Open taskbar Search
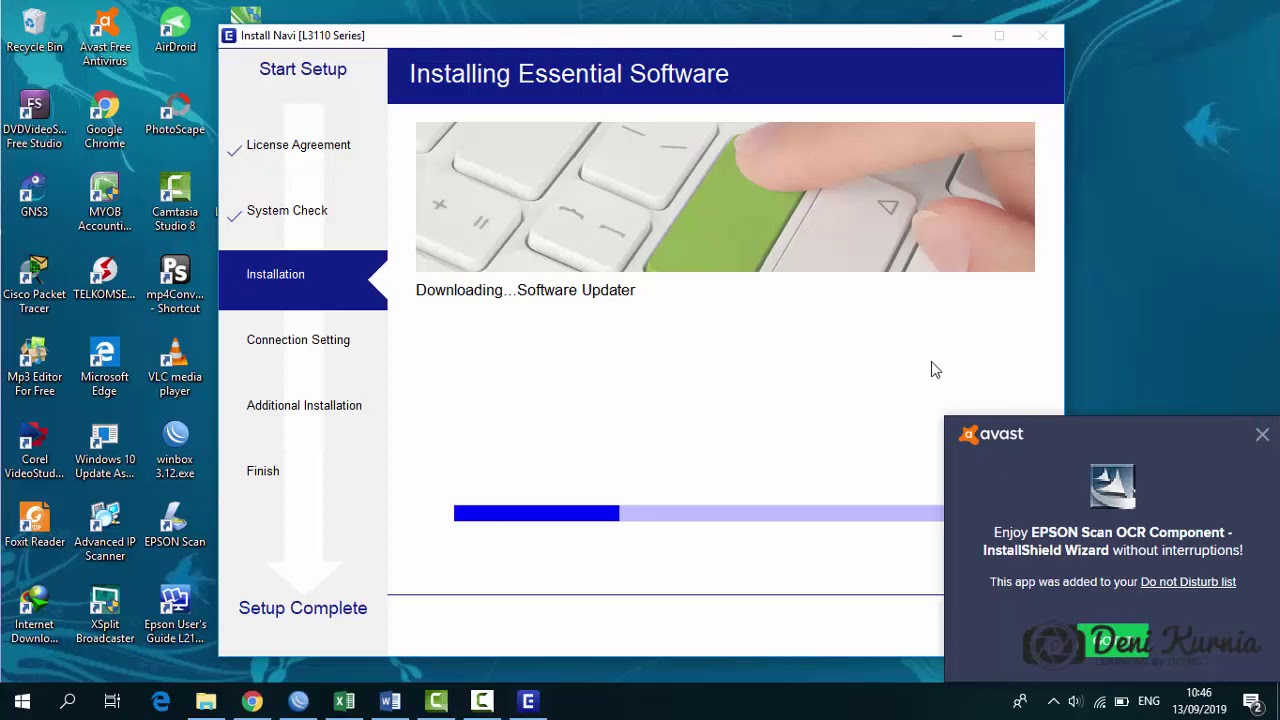 68,701
